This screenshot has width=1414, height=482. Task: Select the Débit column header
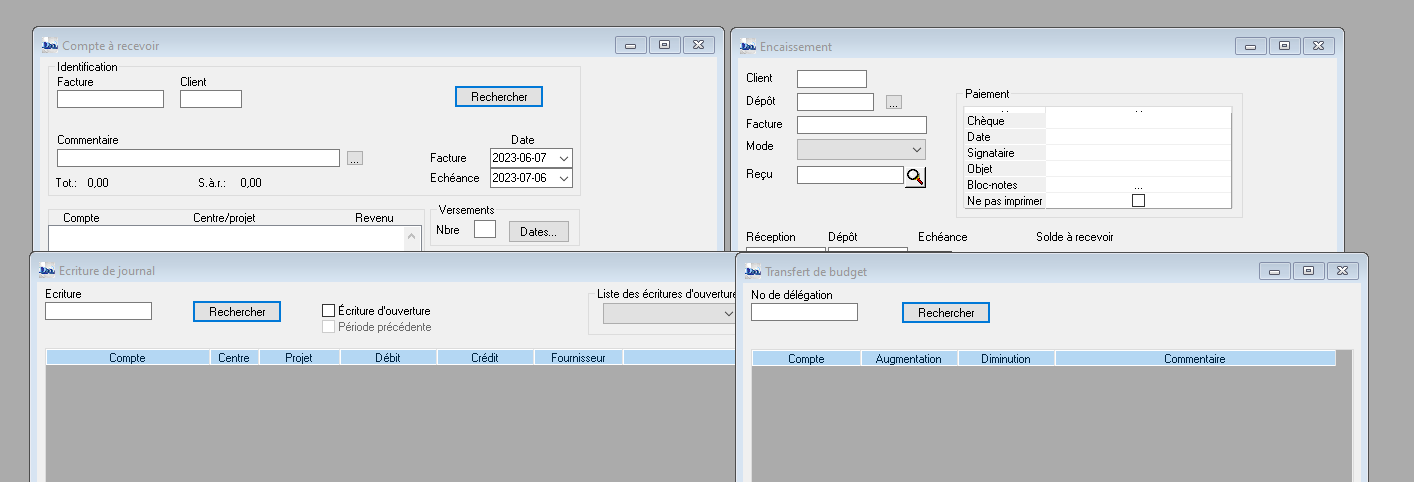388,357
